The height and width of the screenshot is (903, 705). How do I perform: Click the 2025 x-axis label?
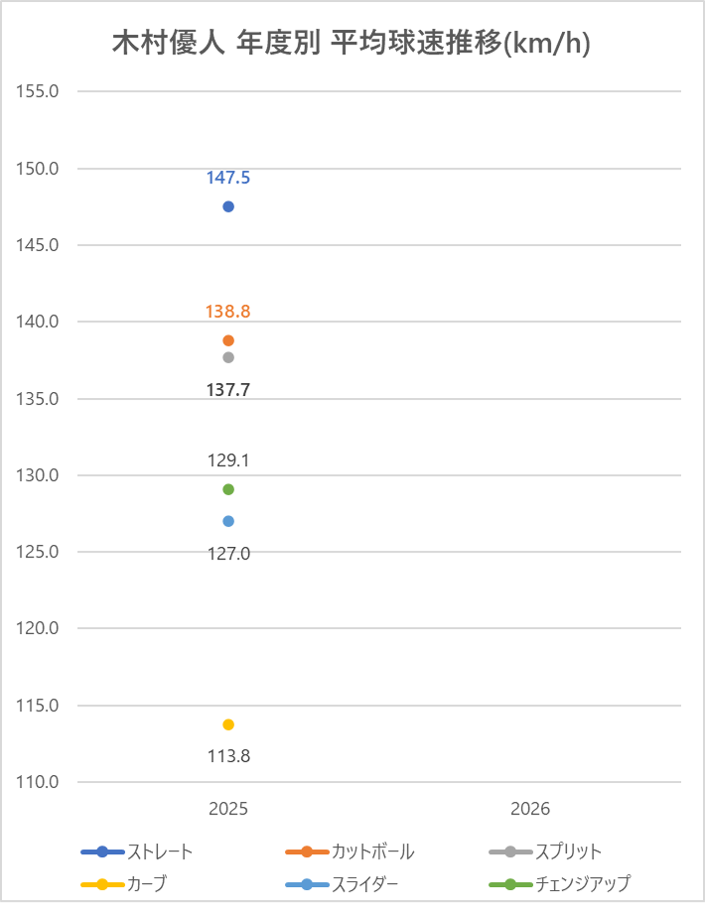pyautogui.click(x=228, y=808)
